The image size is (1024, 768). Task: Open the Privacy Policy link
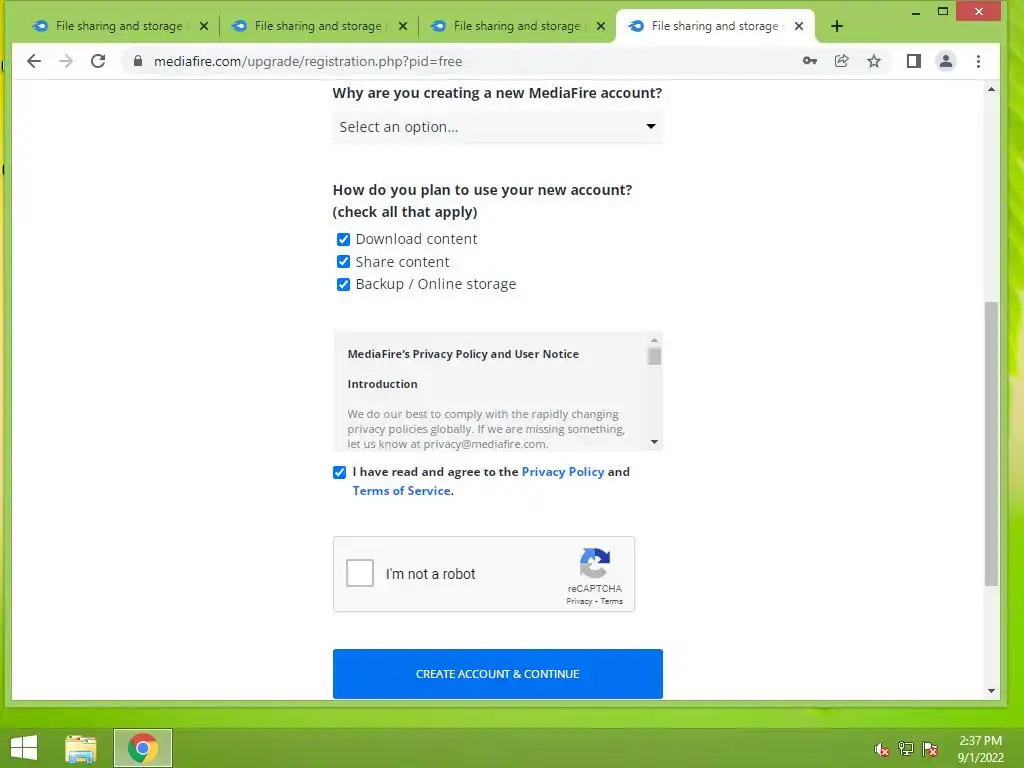point(563,472)
